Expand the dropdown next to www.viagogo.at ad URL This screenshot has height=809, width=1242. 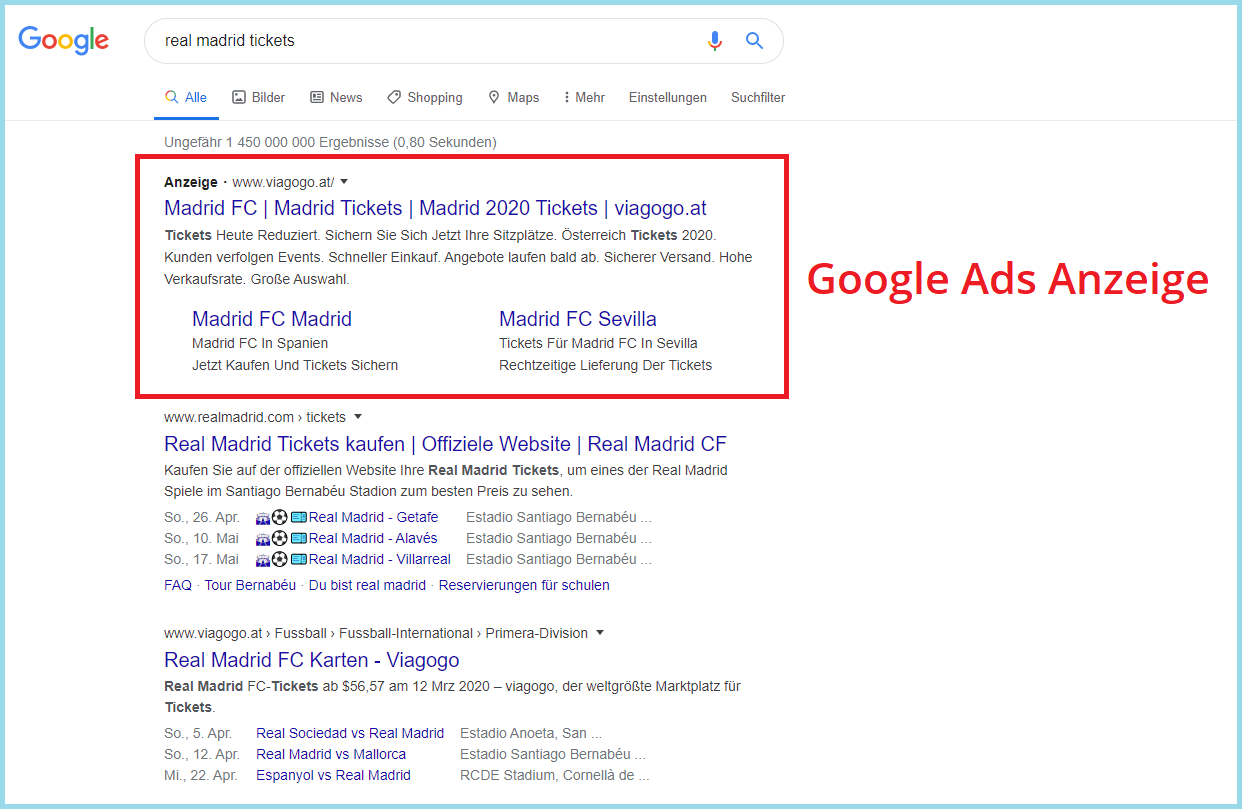point(344,181)
